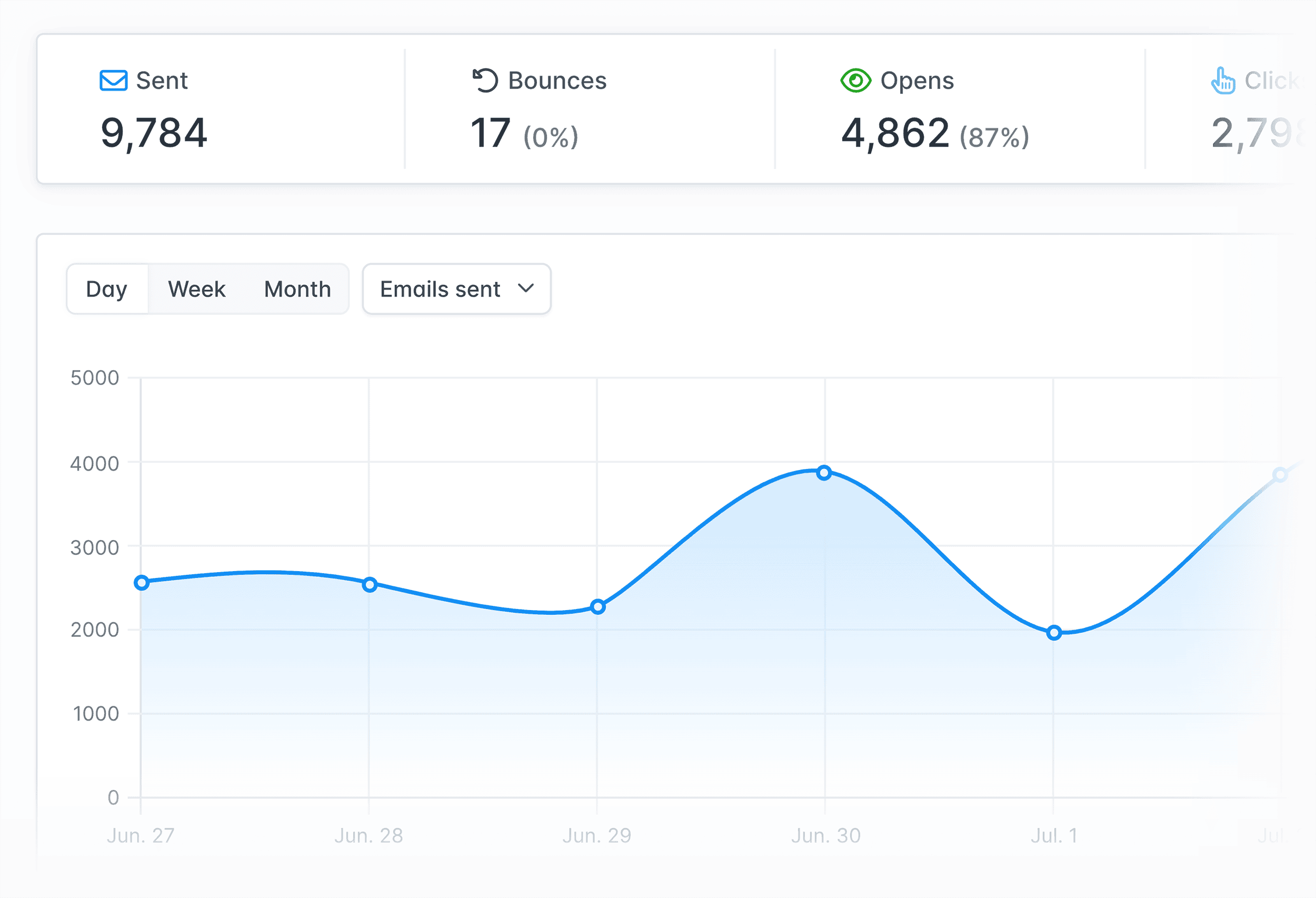Click the Bounces return-arrow icon
This screenshot has height=898, width=1316.
[486, 79]
